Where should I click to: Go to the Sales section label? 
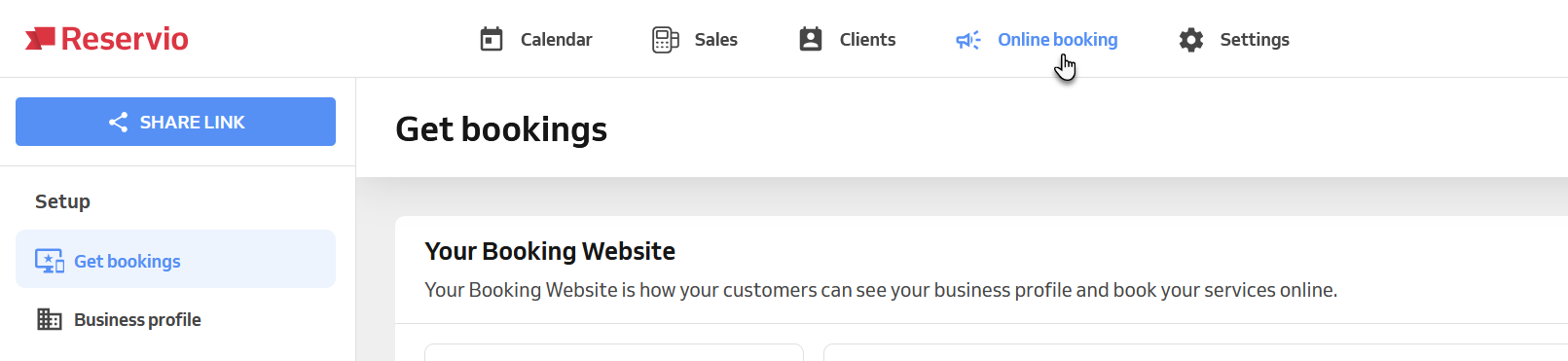(x=716, y=40)
